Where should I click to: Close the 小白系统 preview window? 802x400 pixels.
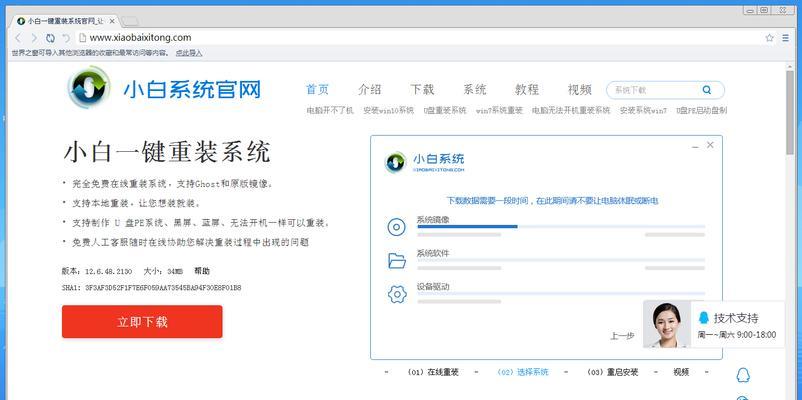[x=710, y=145]
